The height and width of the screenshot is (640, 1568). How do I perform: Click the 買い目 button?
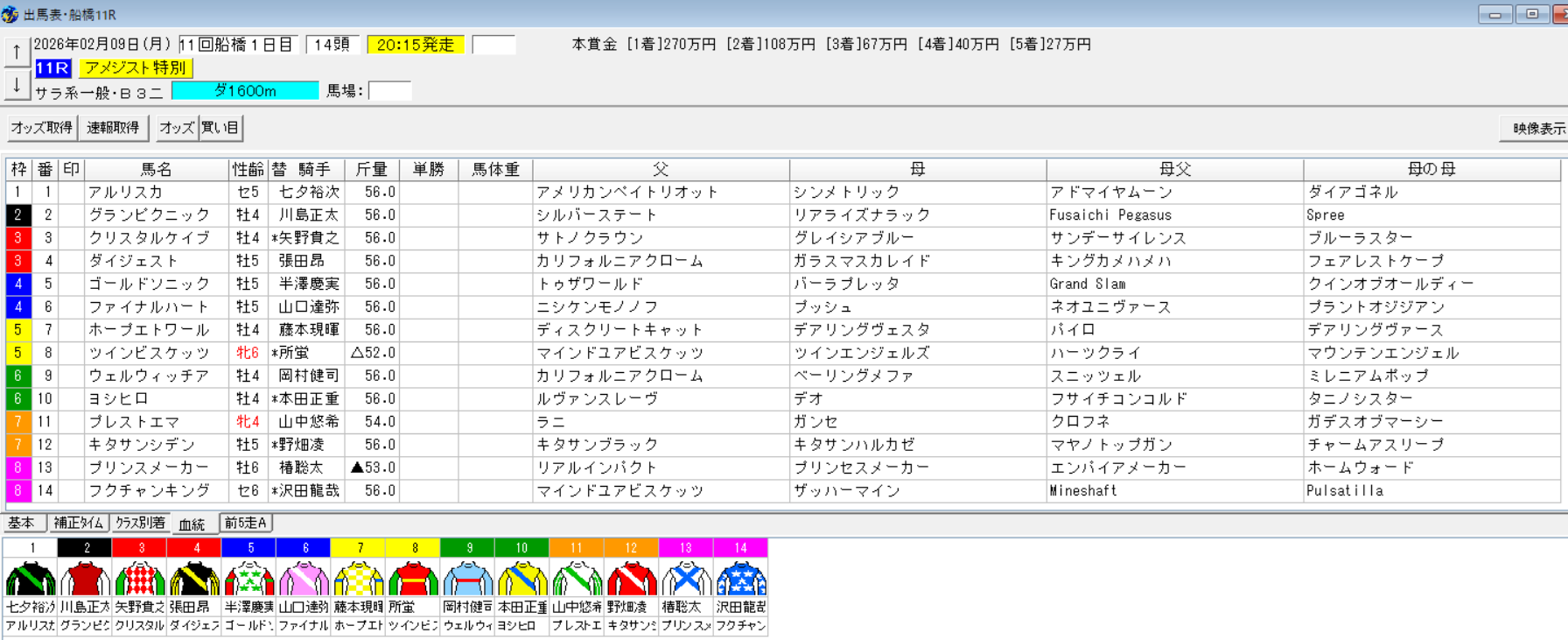tap(220, 128)
